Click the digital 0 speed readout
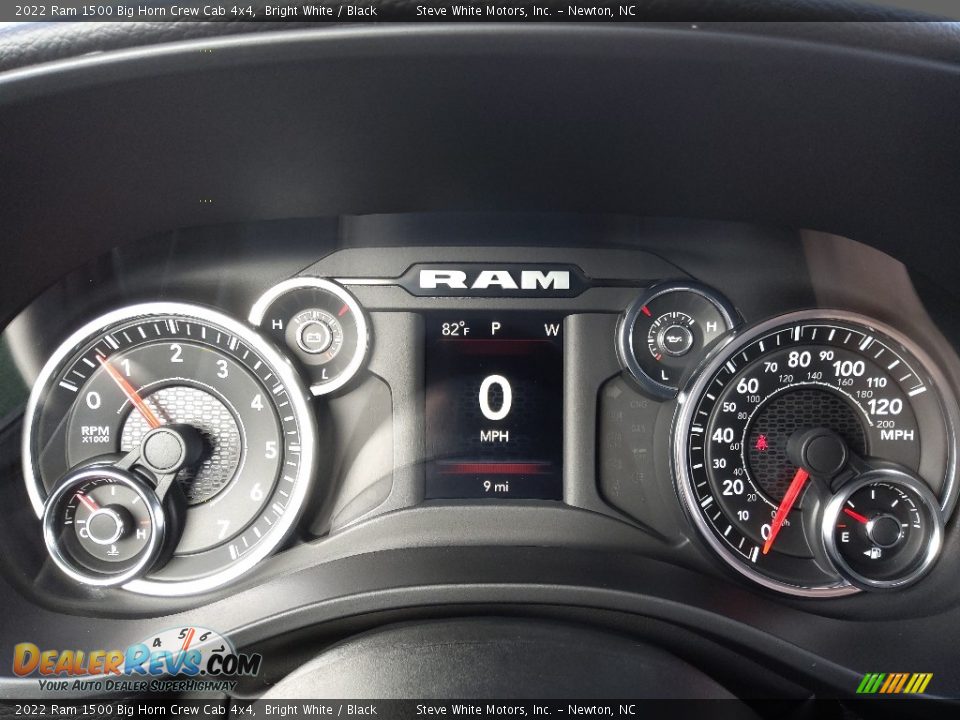960x720 pixels. coord(495,399)
